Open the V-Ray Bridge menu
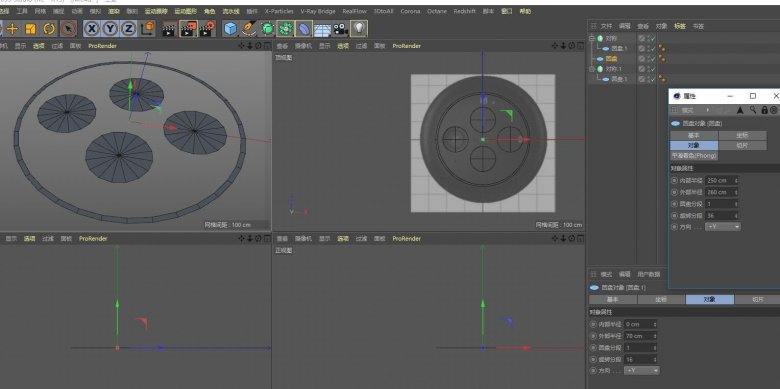The image size is (780, 389). coord(318,11)
